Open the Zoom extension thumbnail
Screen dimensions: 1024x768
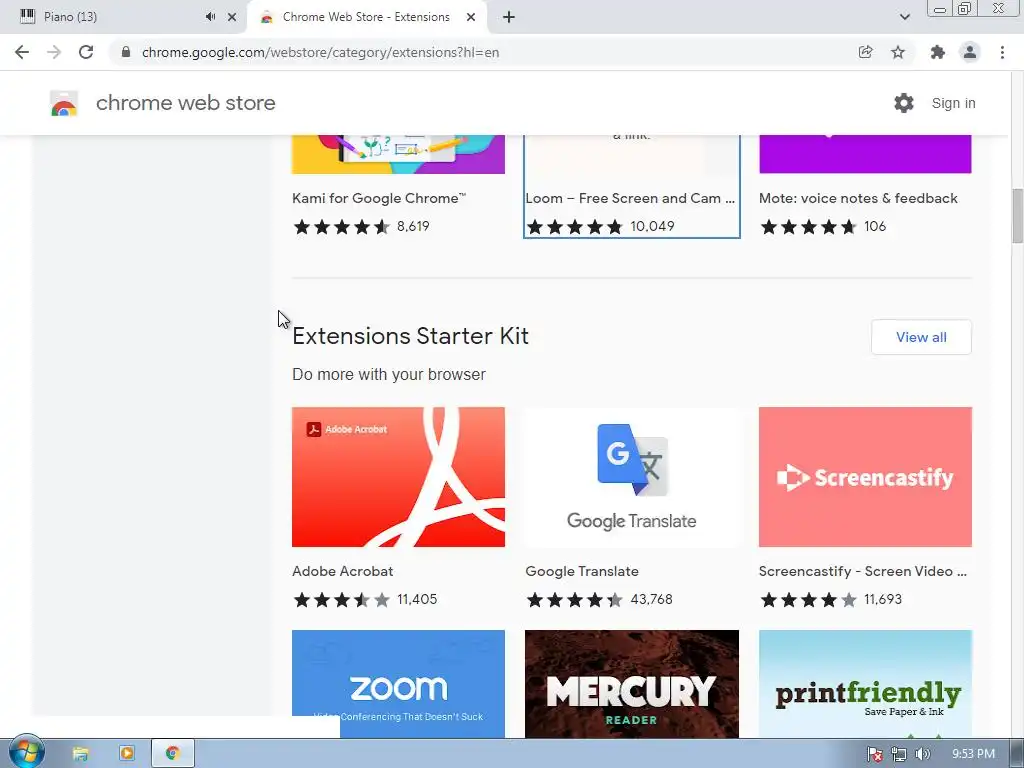pyautogui.click(x=398, y=684)
